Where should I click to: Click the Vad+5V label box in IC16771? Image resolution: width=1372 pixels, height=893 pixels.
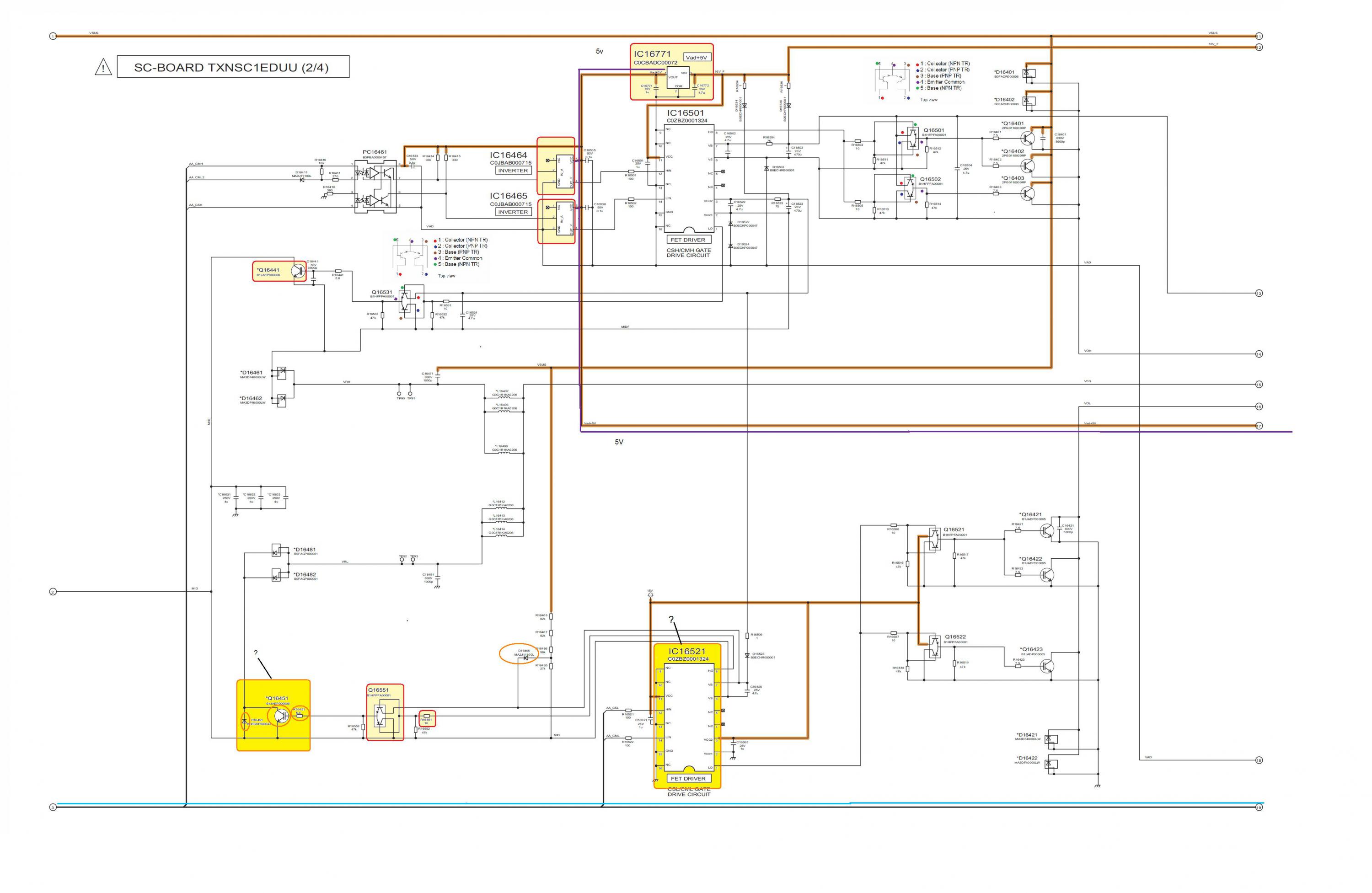(x=697, y=57)
